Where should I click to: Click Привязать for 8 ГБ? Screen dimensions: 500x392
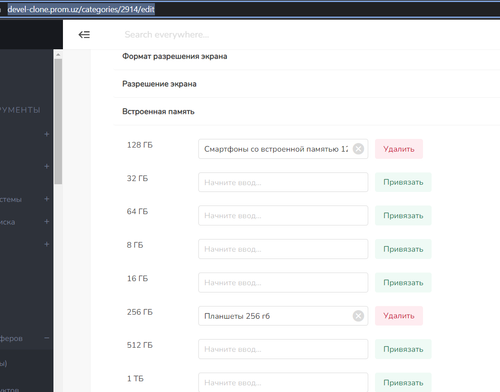click(403, 249)
